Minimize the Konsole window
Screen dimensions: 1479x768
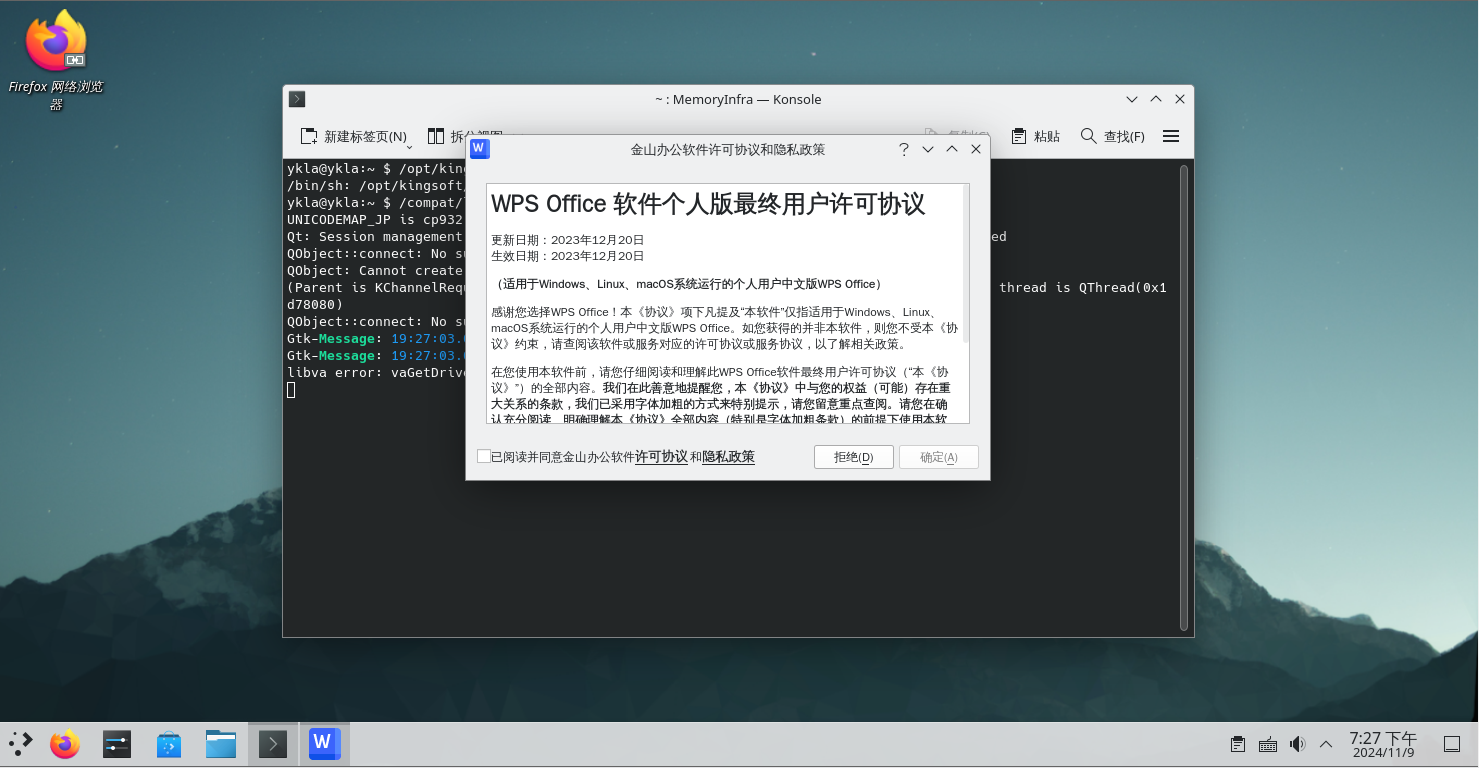1132,99
